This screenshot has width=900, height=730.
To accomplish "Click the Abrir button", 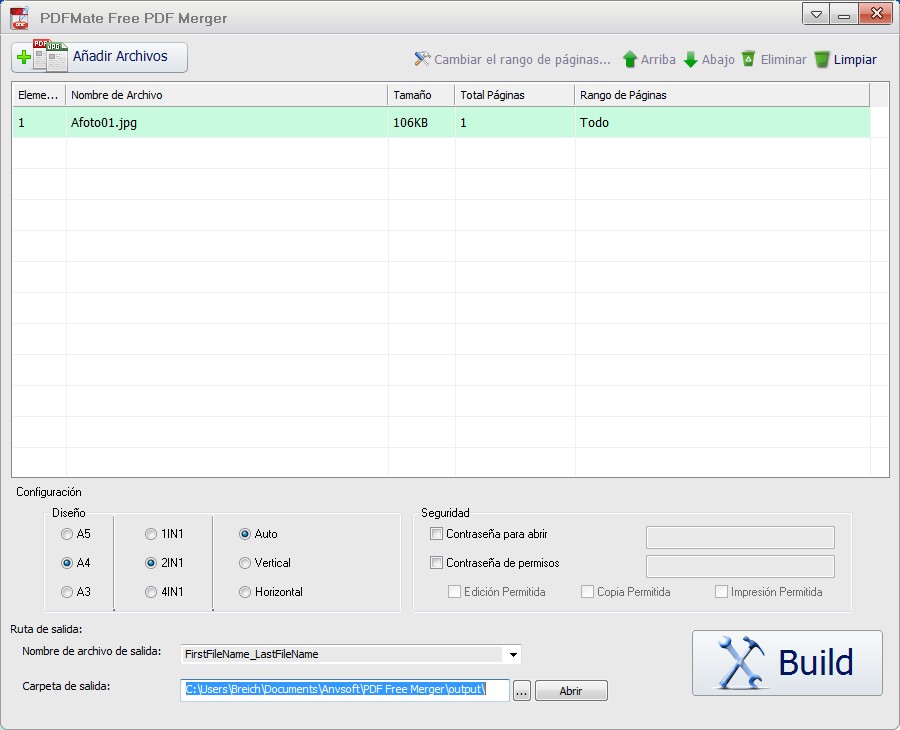I will tap(571, 691).
